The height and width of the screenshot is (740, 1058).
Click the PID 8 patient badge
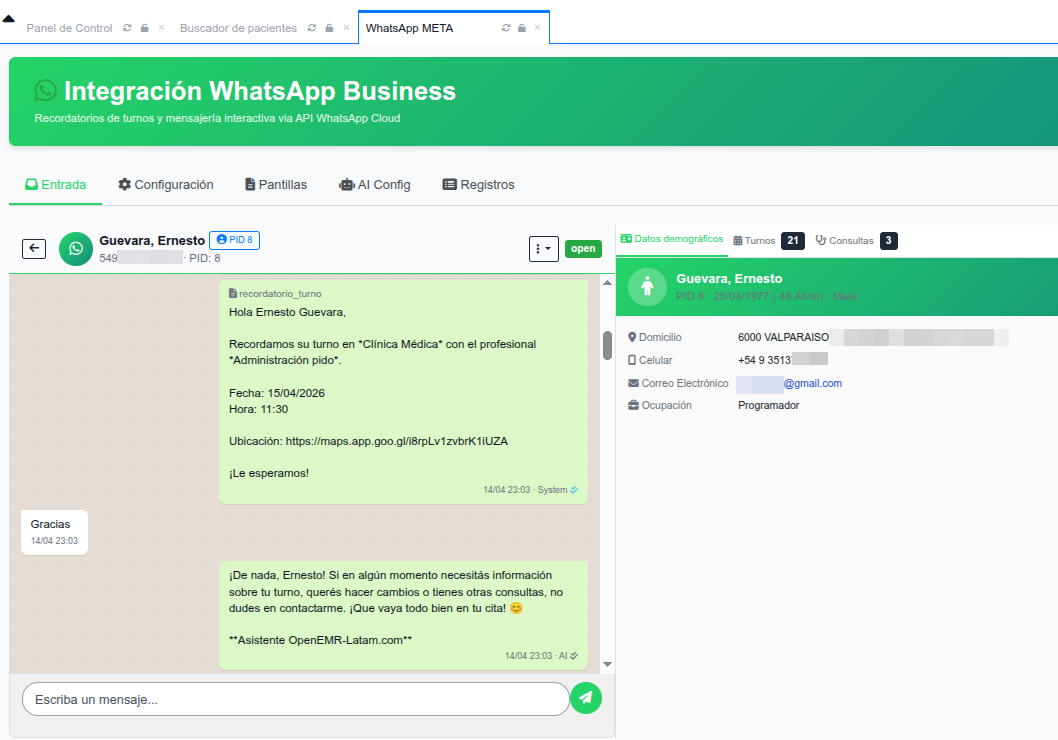coord(234,239)
